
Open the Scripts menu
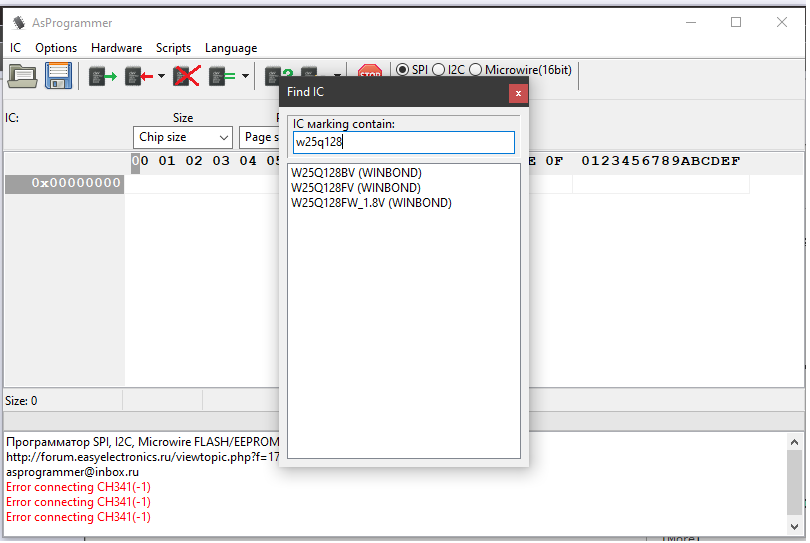173,48
